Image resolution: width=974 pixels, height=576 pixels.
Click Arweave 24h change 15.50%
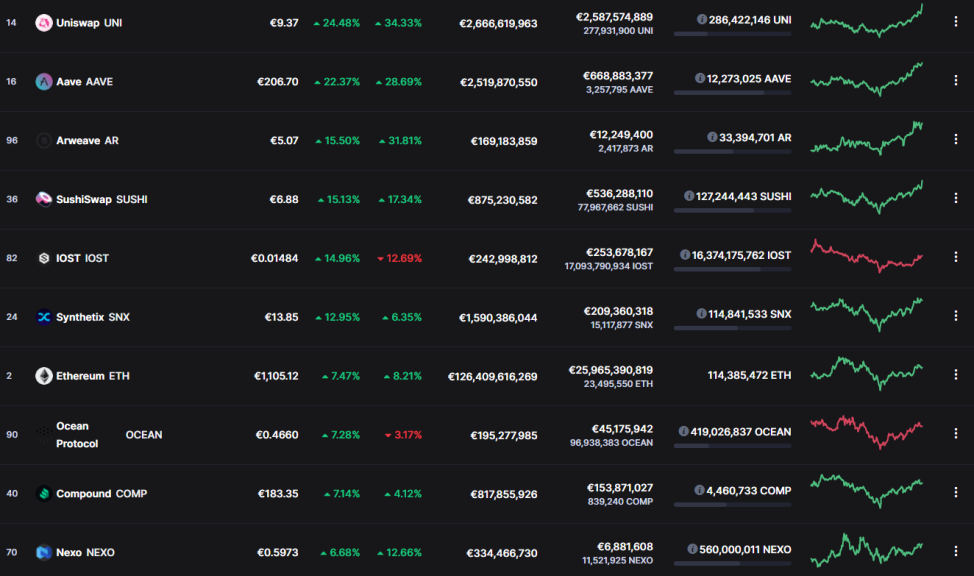tap(337, 141)
